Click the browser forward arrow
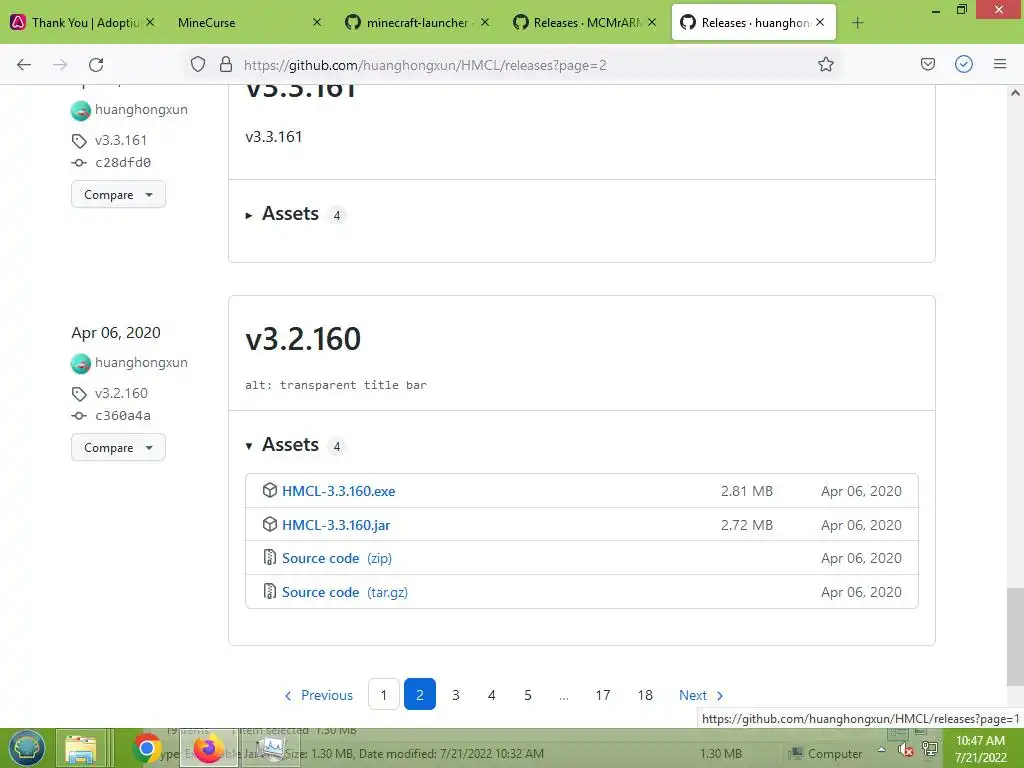 pos(60,65)
